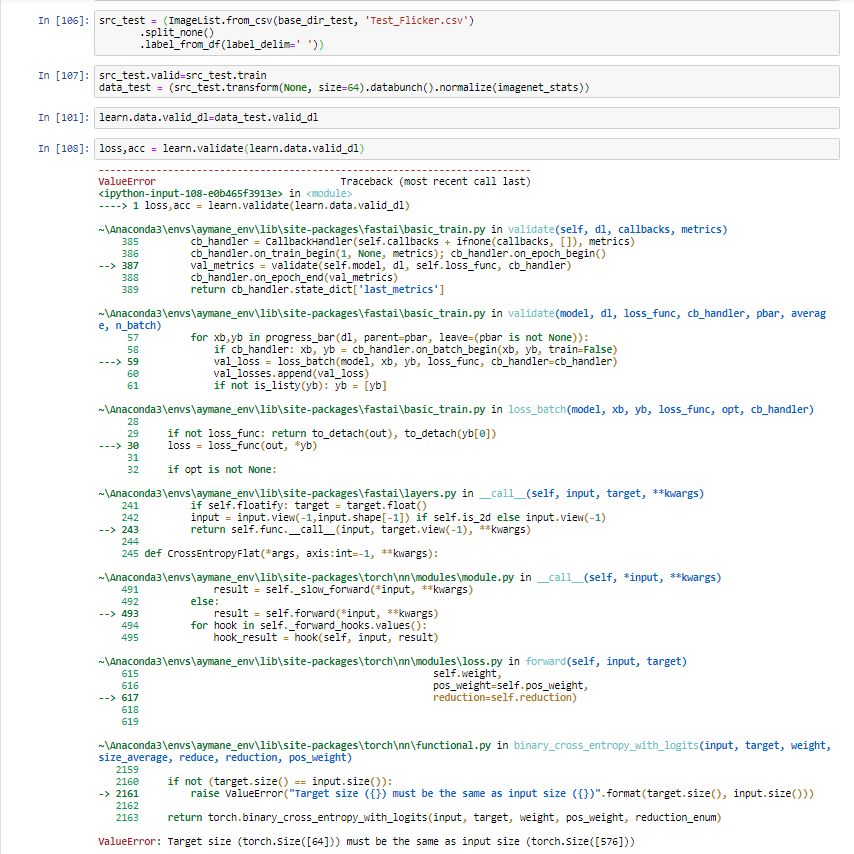Click line 389 return cb_handler.state_dict
This screenshot has width=854, height=854.
click(283, 290)
